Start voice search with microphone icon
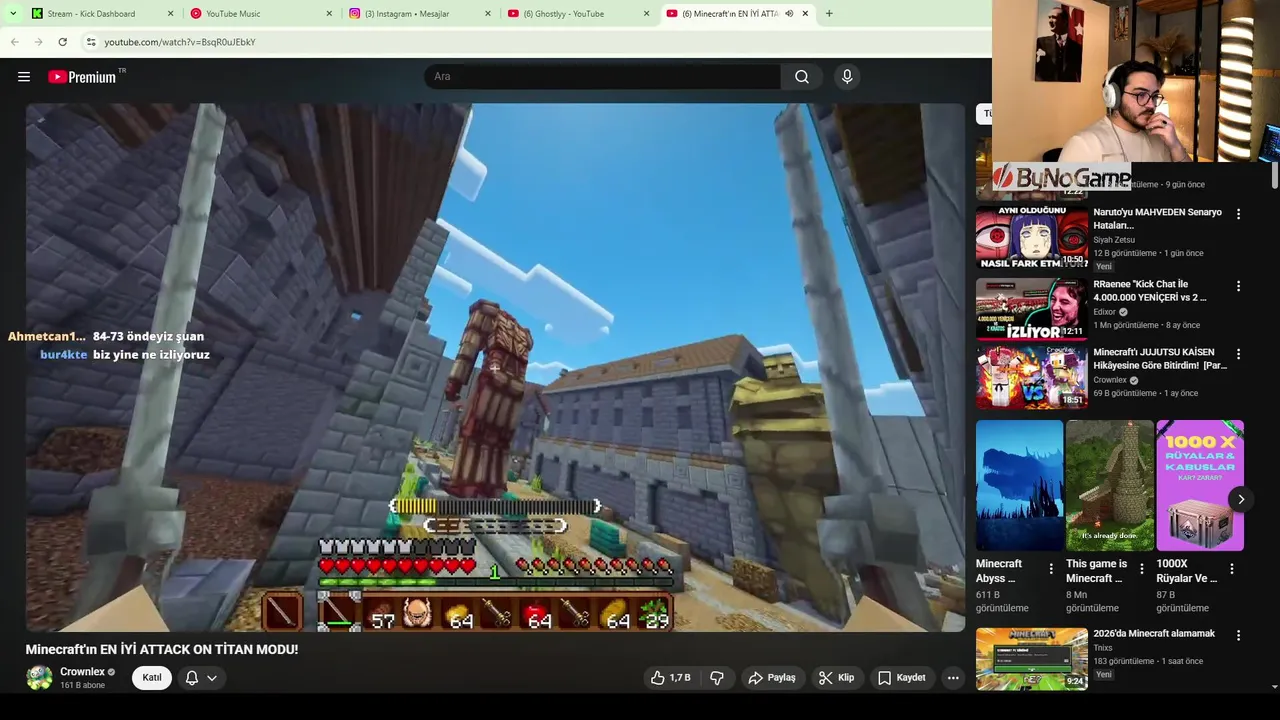1280x720 pixels. (847, 77)
